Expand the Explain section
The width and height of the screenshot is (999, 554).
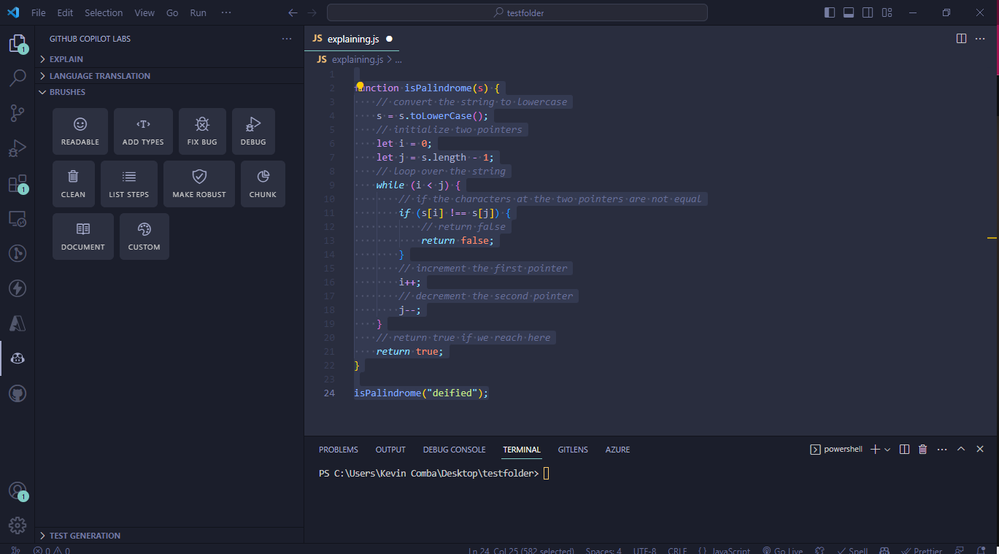[66, 59]
